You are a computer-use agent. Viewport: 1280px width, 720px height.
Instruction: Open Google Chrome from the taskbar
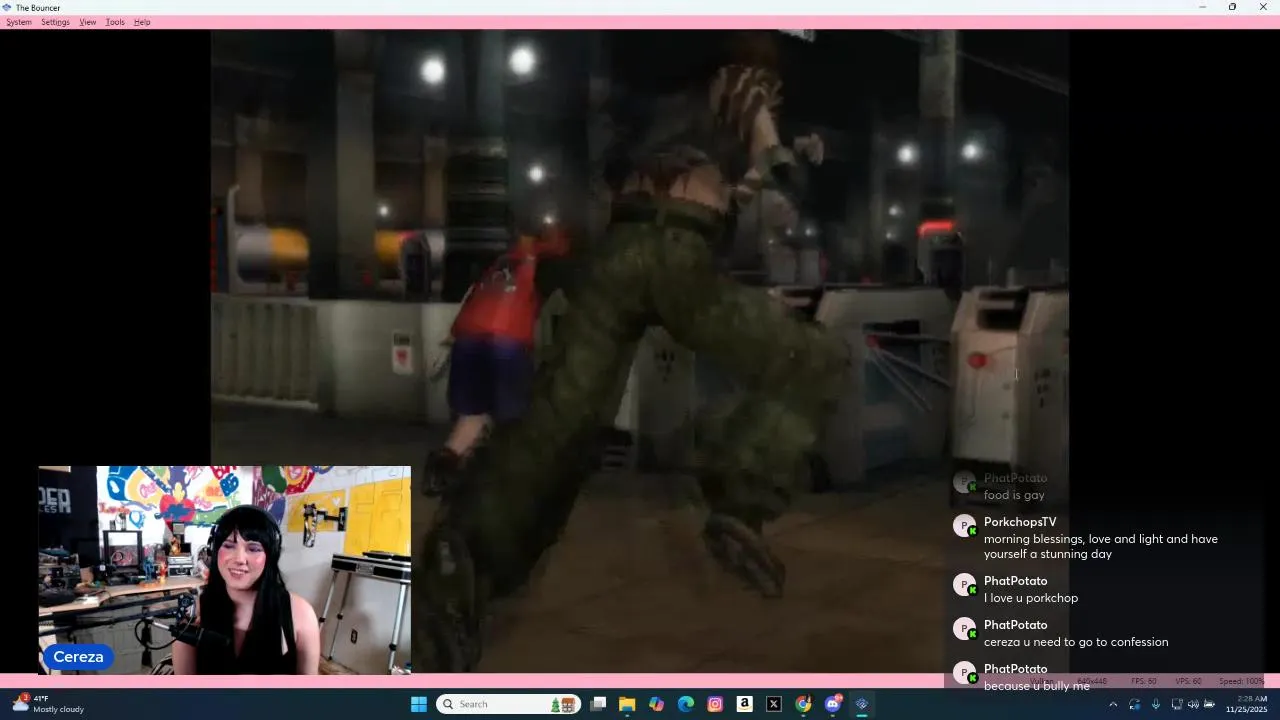pos(803,704)
